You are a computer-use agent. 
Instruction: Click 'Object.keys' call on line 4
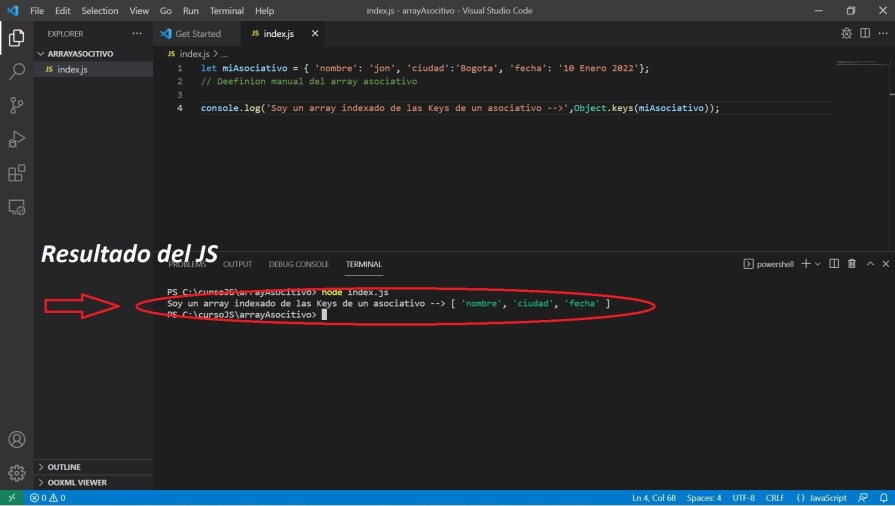click(603, 108)
